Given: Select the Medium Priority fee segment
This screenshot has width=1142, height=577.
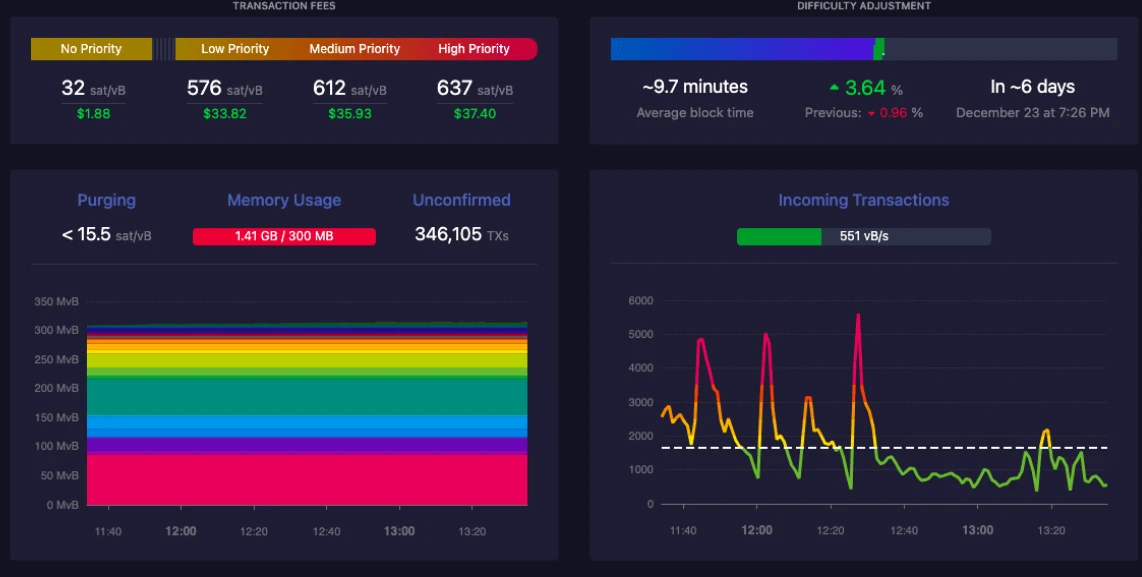Looking at the screenshot, I should point(355,49).
